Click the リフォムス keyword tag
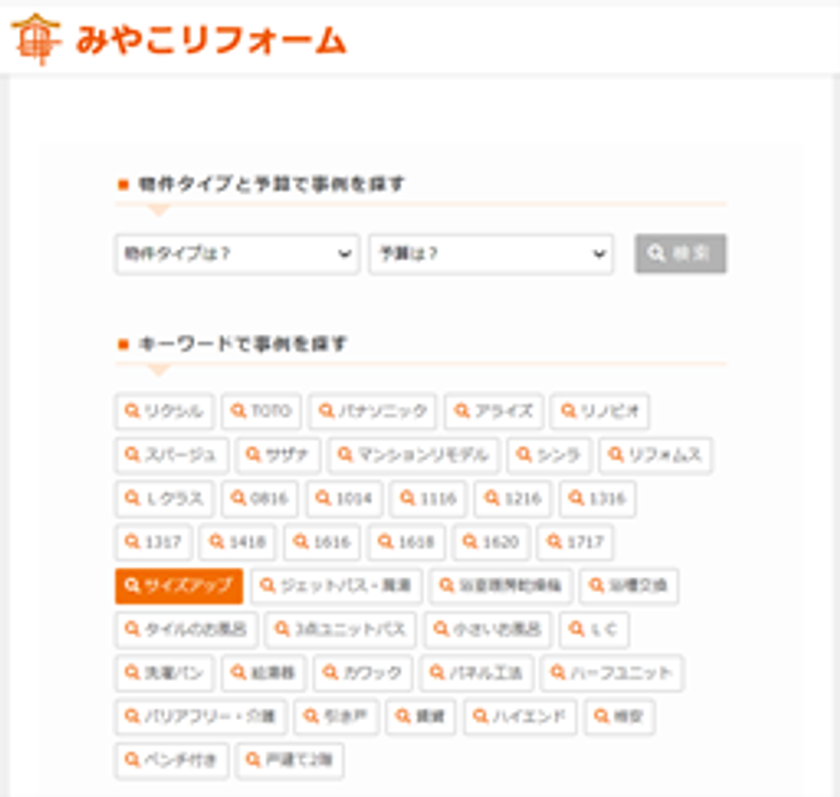This screenshot has height=797, width=840. (655, 455)
